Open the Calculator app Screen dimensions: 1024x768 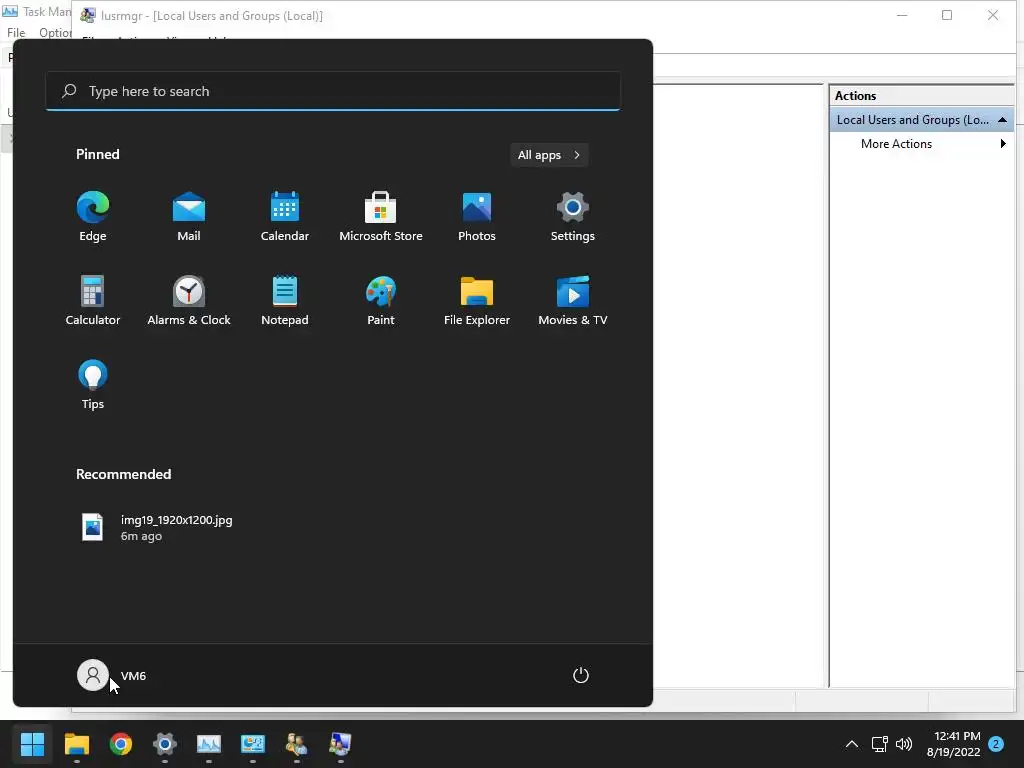tap(93, 300)
